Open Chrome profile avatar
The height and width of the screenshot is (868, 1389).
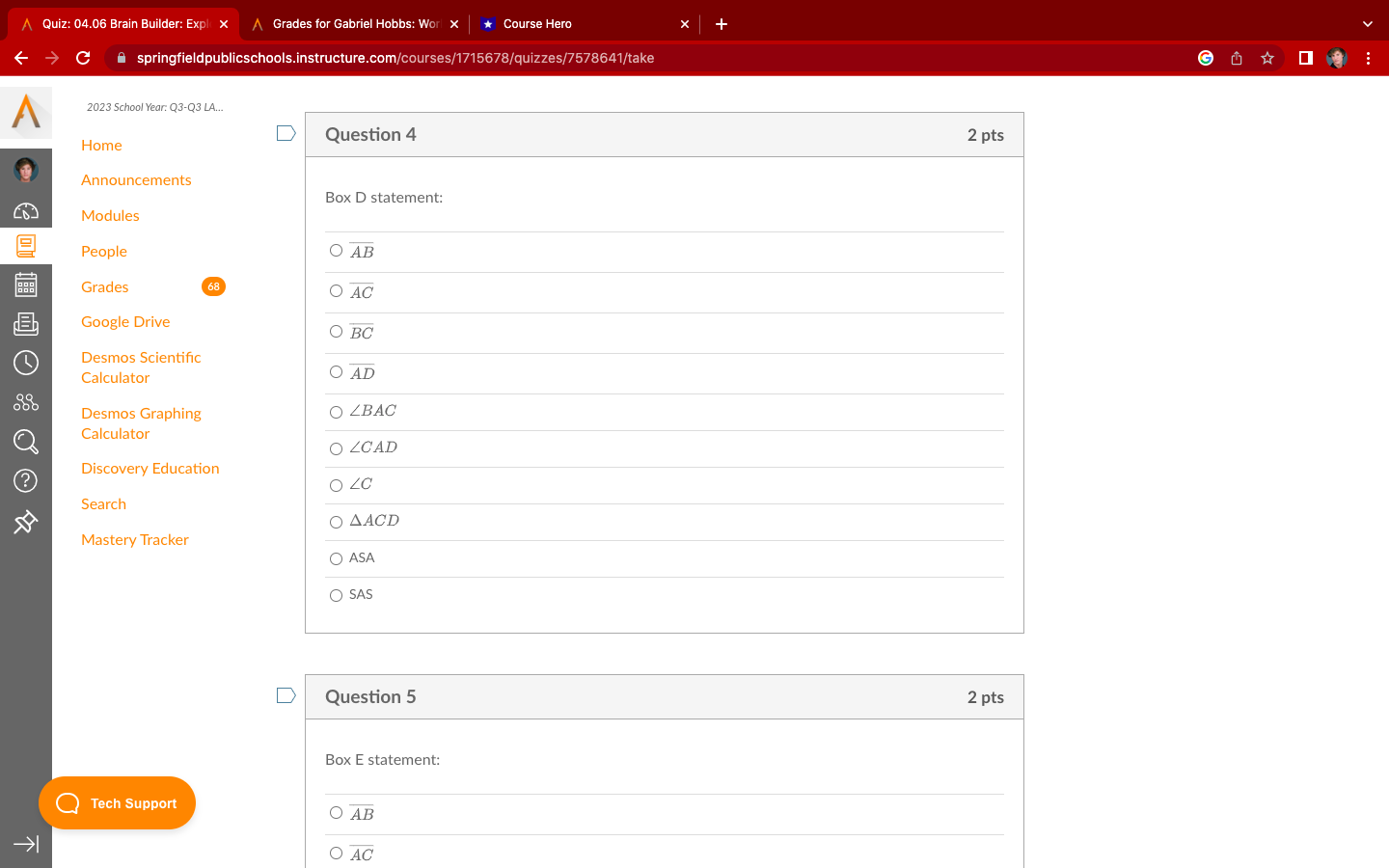(1337, 58)
